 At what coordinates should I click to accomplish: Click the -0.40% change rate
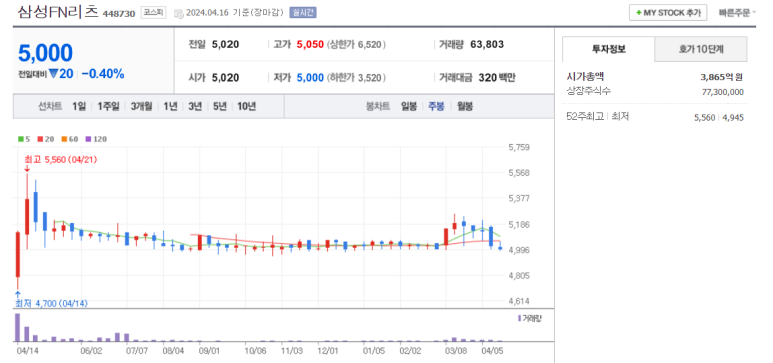pos(103,74)
